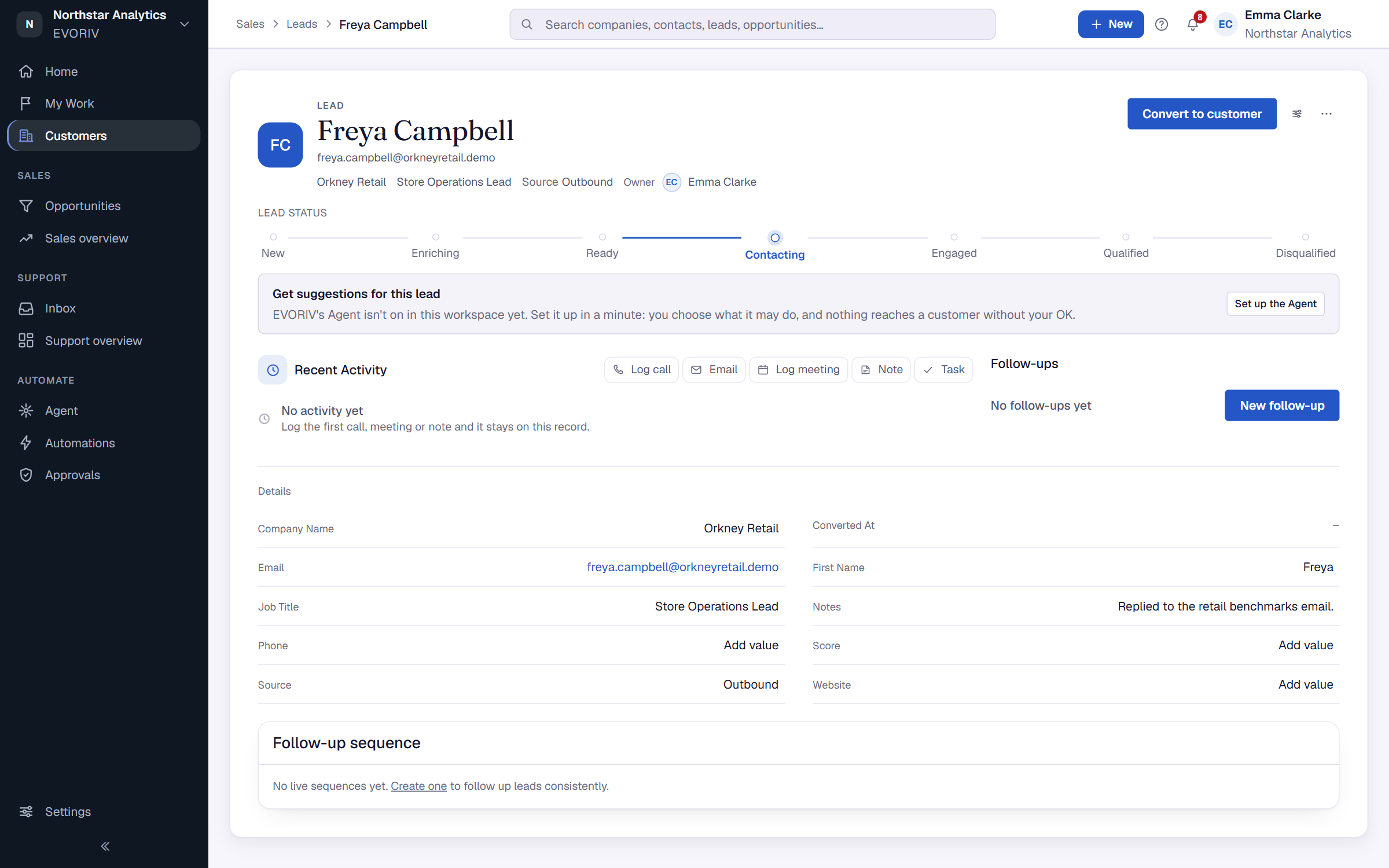Image resolution: width=1389 pixels, height=868 pixels.
Task: Click the EC user avatar in header
Action: coord(1225,24)
